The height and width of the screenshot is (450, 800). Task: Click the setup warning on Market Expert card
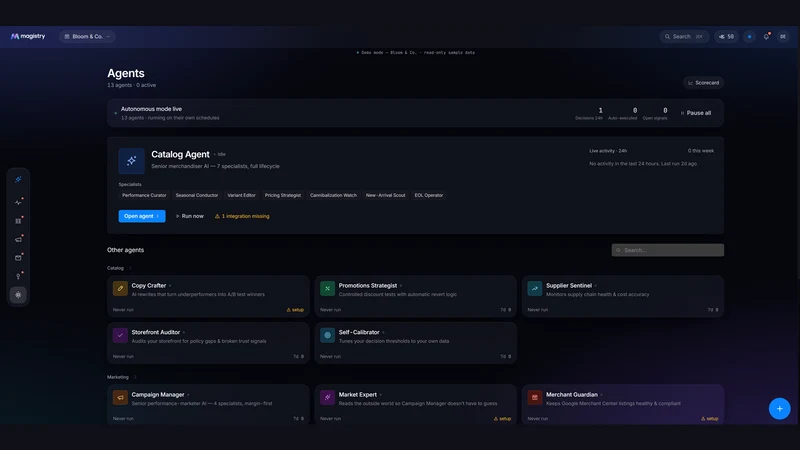[x=502, y=418]
